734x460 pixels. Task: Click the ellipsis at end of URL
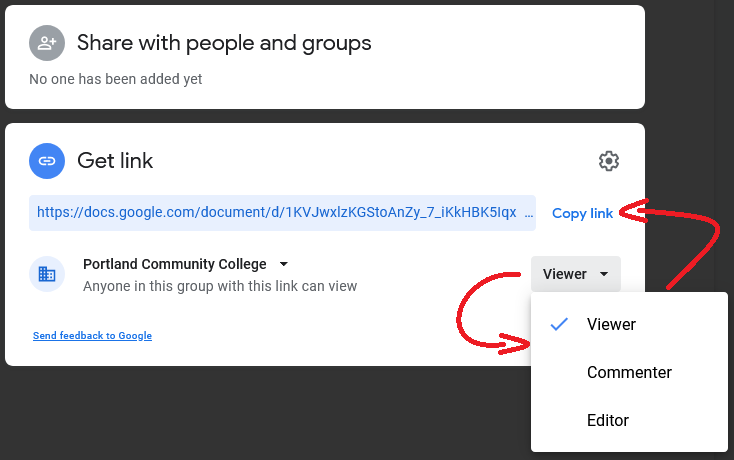click(x=528, y=213)
